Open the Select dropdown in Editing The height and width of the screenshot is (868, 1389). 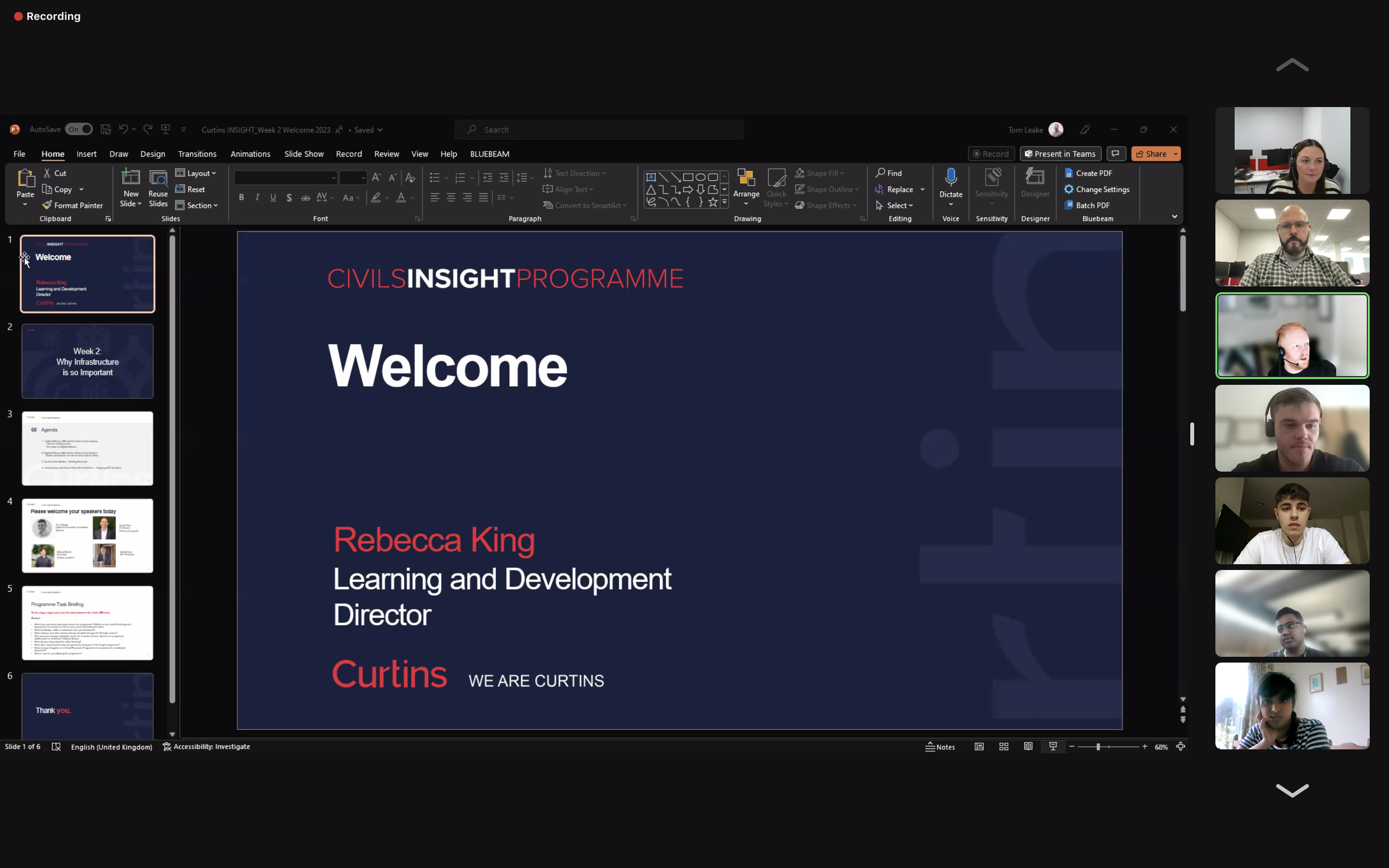click(899, 205)
